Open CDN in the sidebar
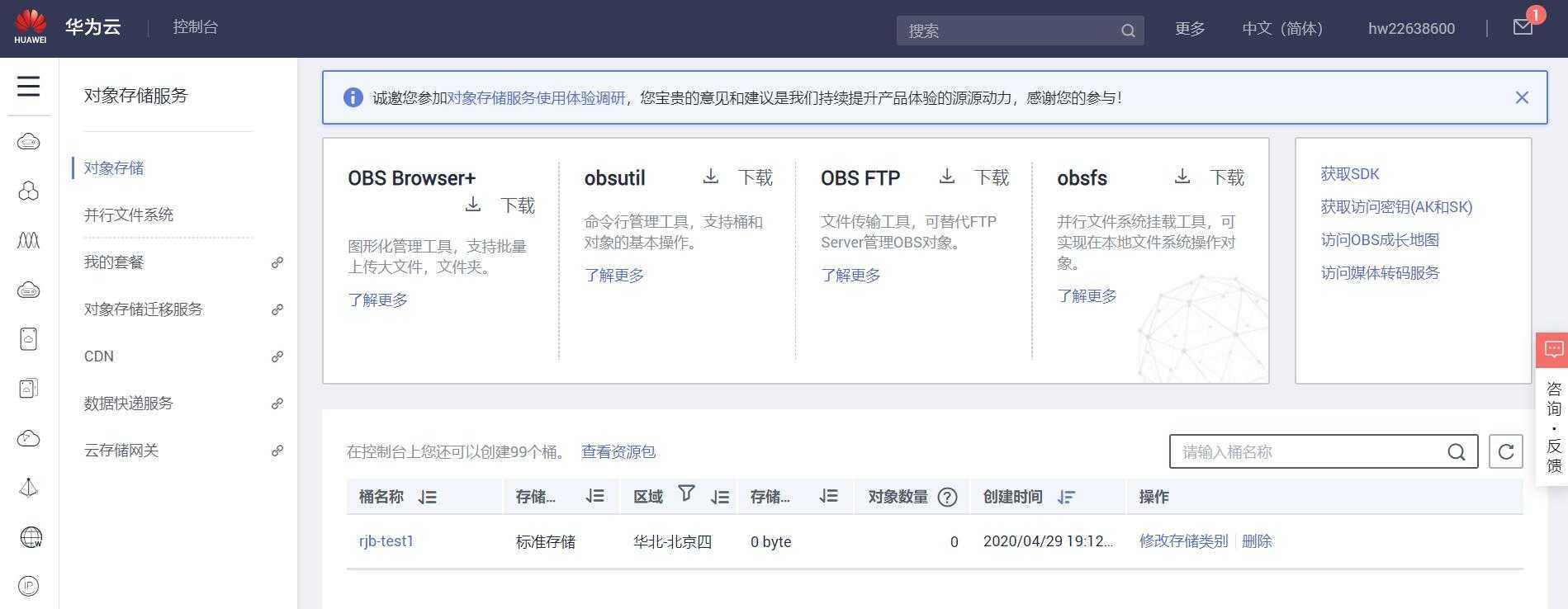This screenshot has width=1568, height=609. click(x=99, y=356)
